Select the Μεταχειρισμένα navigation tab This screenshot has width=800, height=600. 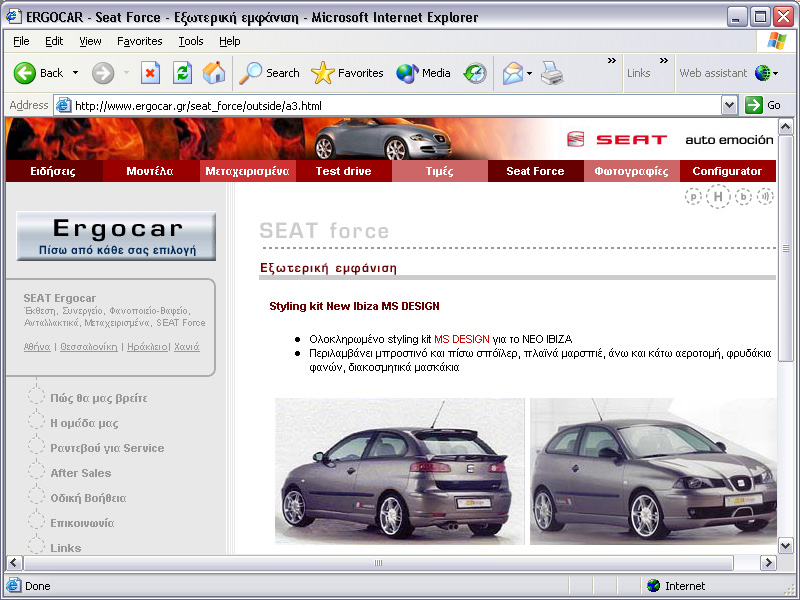pos(247,171)
